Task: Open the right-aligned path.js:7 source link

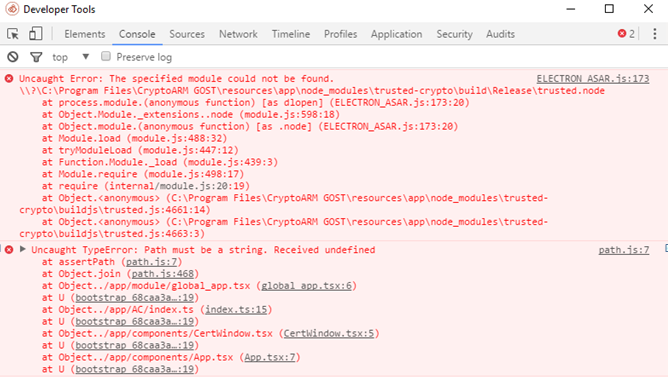Action: [624, 250]
